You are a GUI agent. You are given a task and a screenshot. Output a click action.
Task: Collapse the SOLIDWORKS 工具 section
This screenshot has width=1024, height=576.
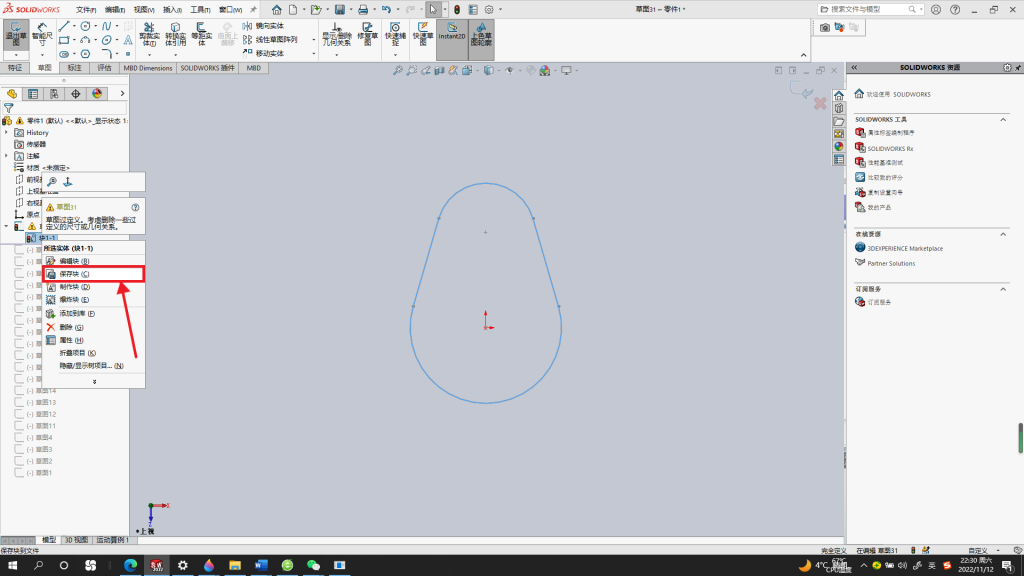coord(1003,120)
